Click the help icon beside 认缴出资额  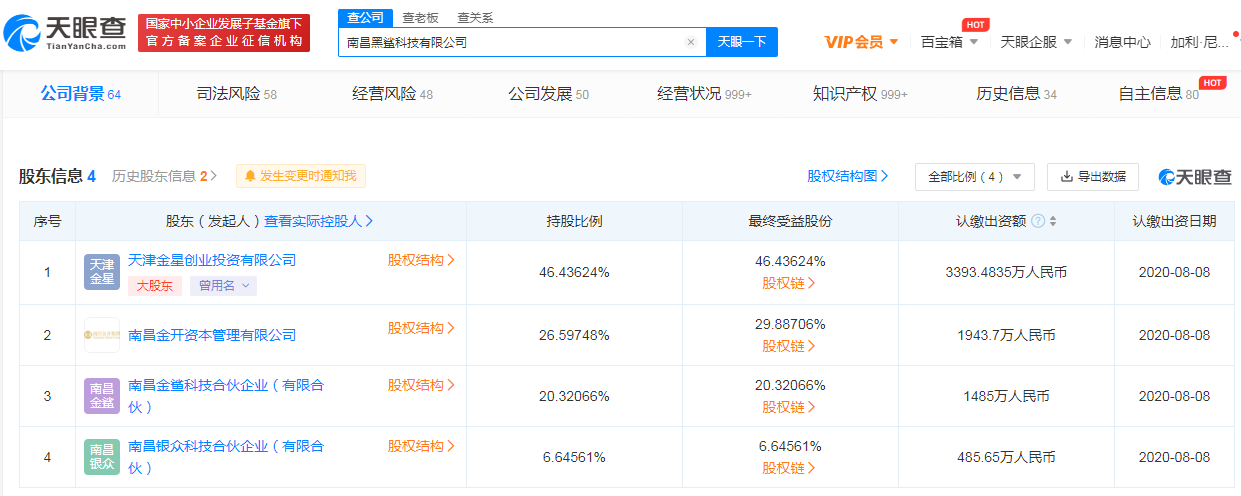(x=1037, y=221)
